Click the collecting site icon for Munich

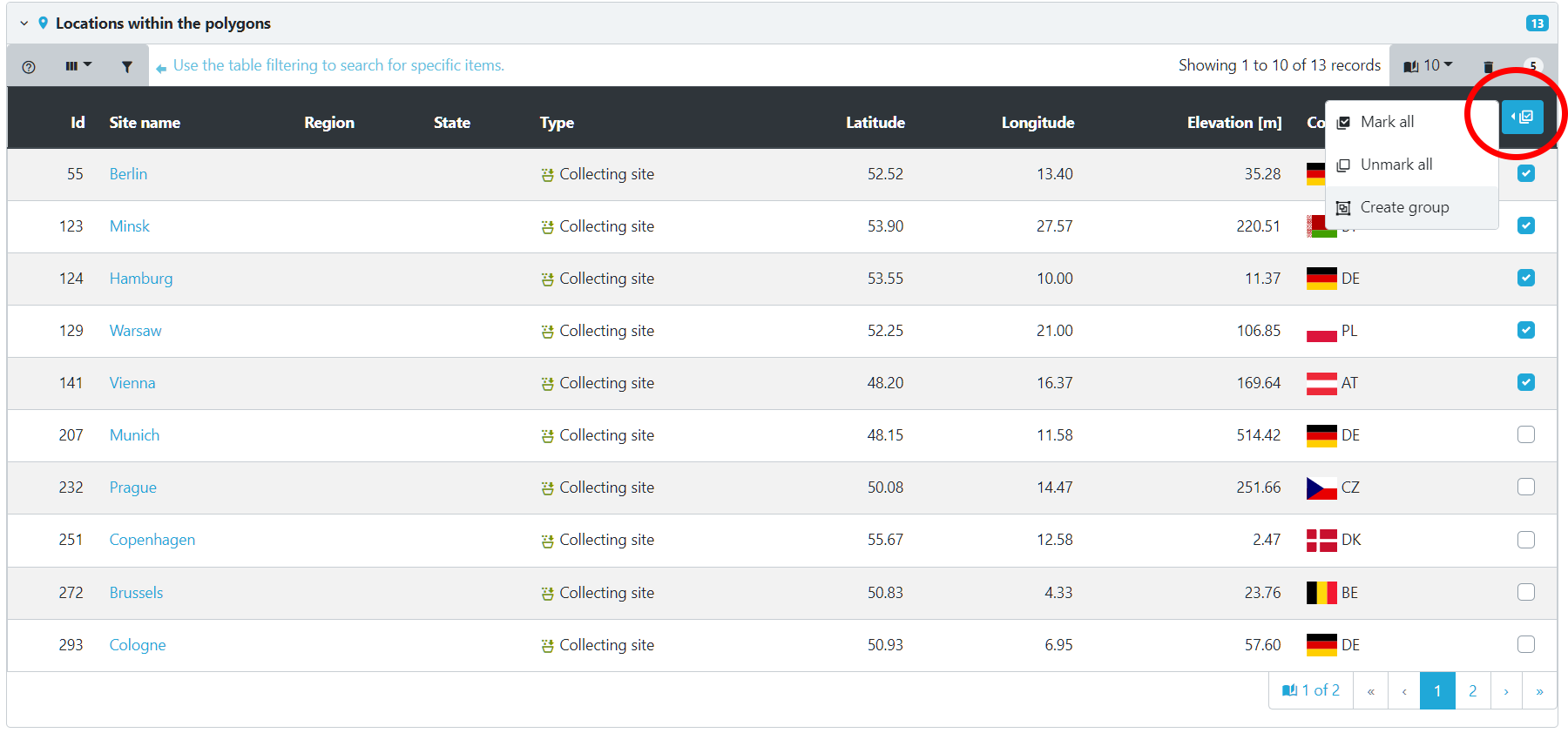tap(547, 436)
